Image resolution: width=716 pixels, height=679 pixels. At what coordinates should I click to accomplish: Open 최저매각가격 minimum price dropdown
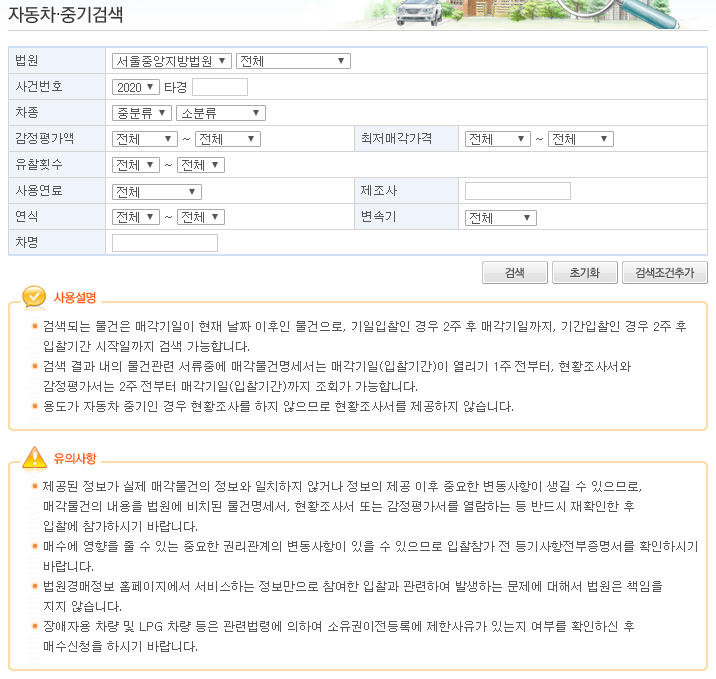(x=498, y=139)
